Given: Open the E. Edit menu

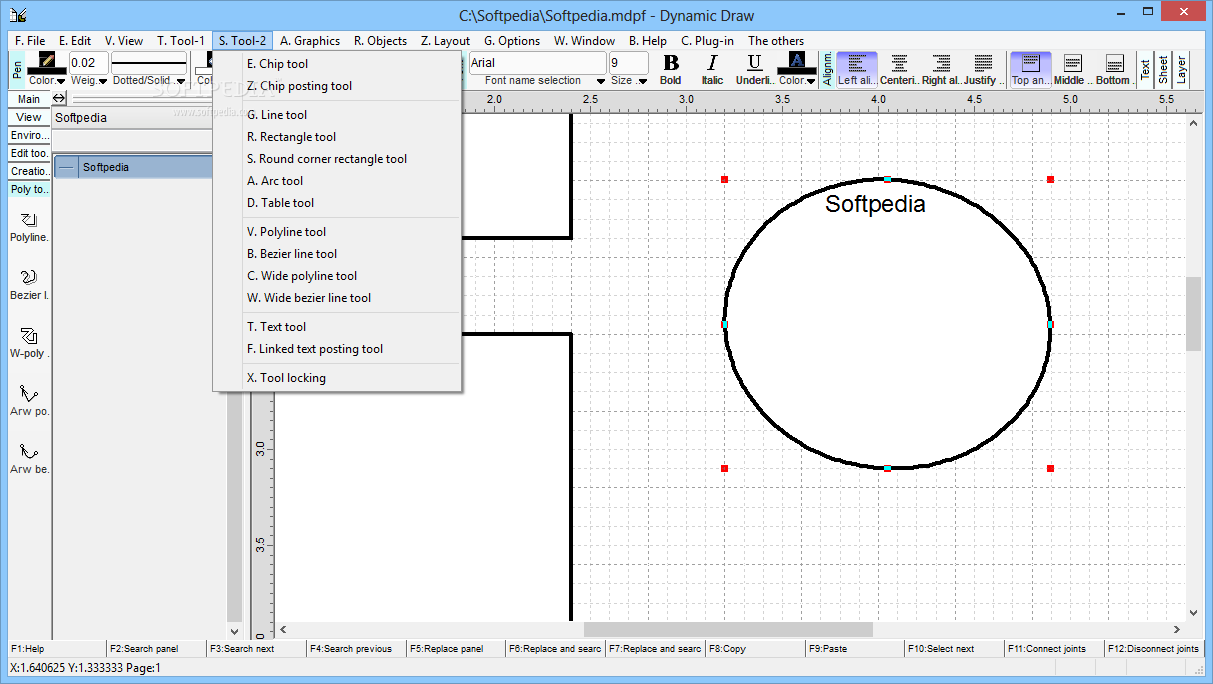Looking at the screenshot, I should 75,41.
